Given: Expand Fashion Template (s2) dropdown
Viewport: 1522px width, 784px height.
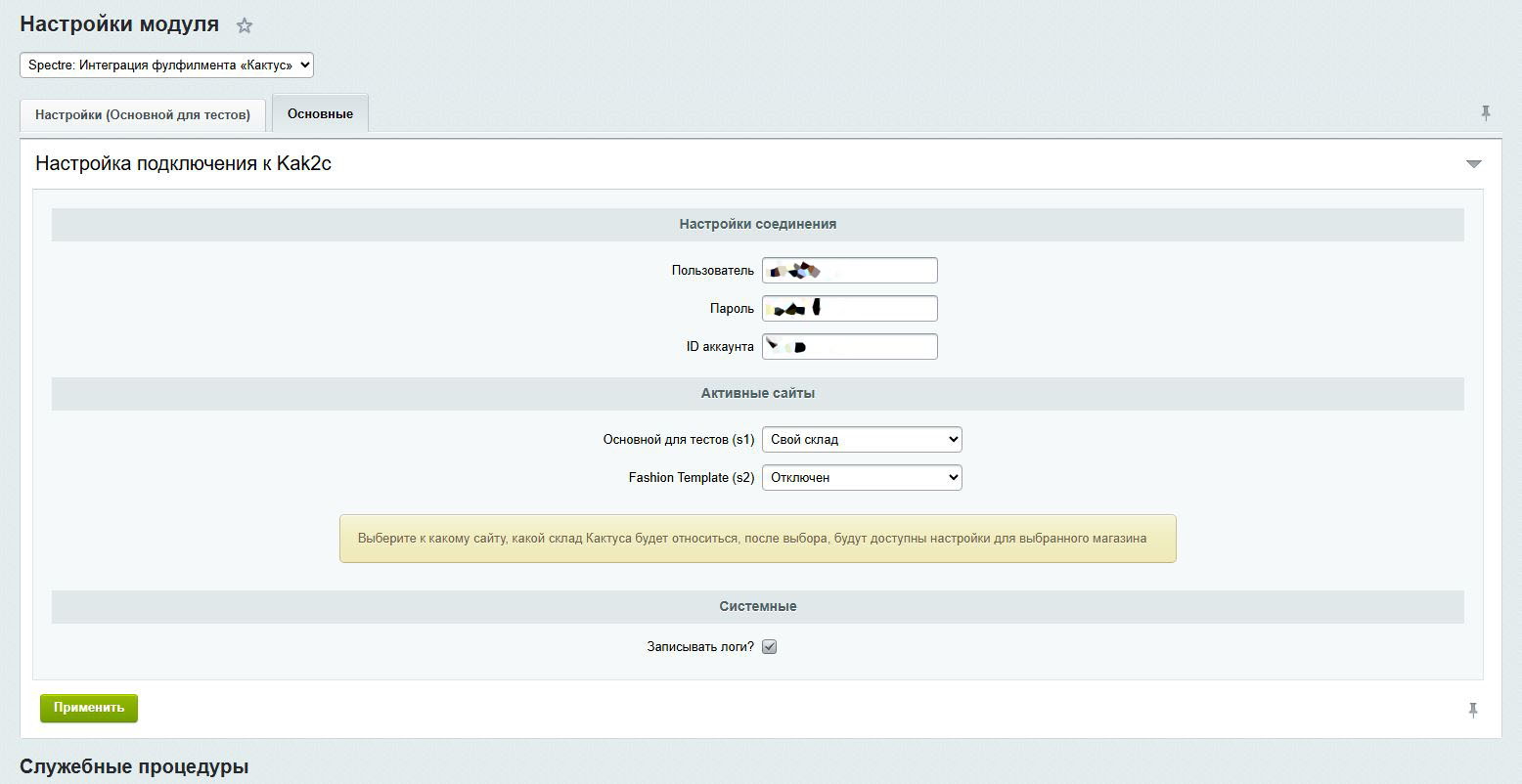Looking at the screenshot, I should click(861, 478).
